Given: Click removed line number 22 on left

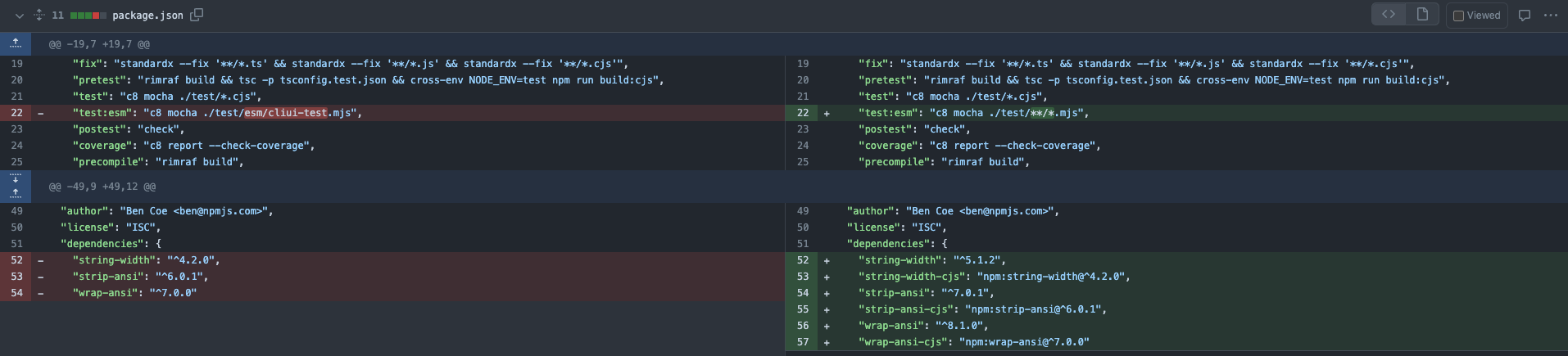Looking at the screenshot, I should (x=16, y=113).
